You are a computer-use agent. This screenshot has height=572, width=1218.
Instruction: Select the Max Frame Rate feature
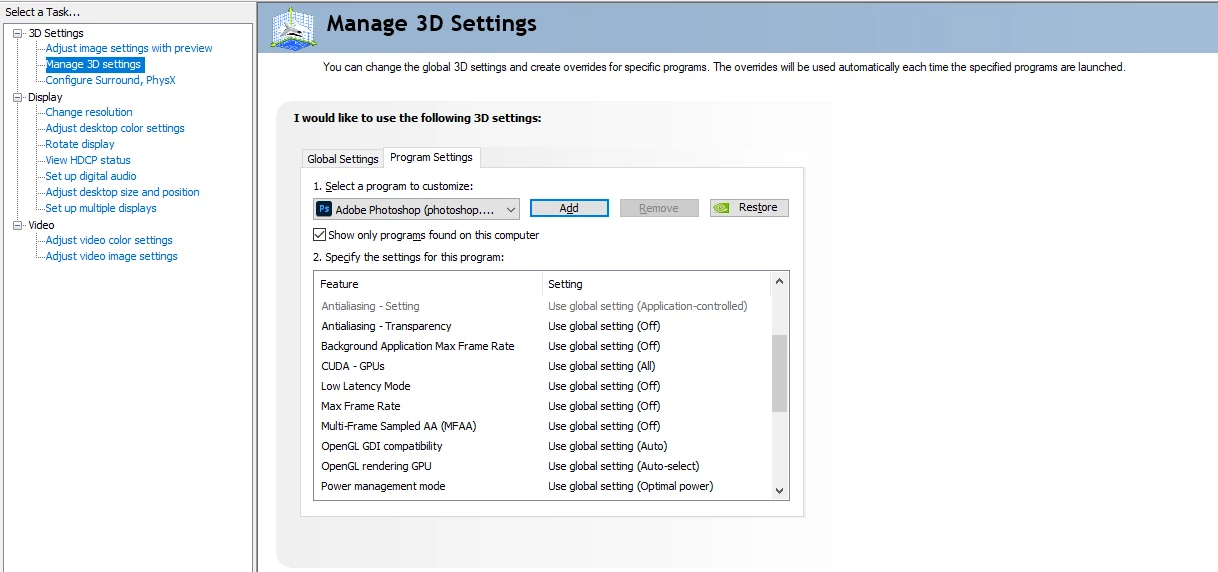(x=360, y=406)
